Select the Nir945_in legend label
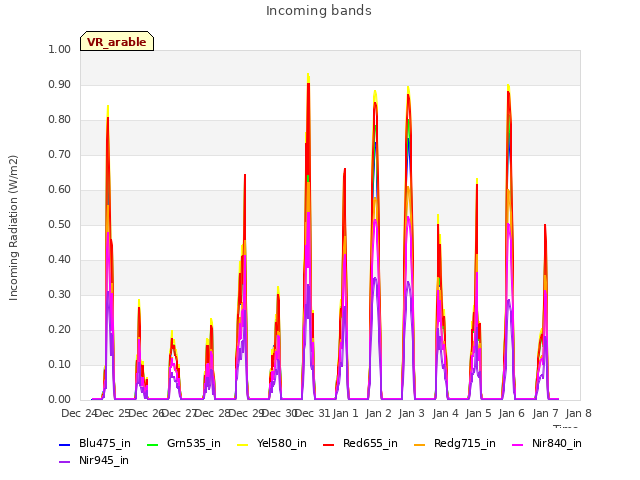The image size is (640, 480). point(104,461)
